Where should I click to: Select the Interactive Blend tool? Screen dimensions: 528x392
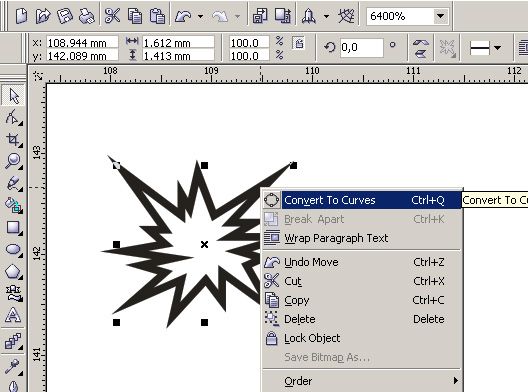pyautogui.click(x=13, y=341)
